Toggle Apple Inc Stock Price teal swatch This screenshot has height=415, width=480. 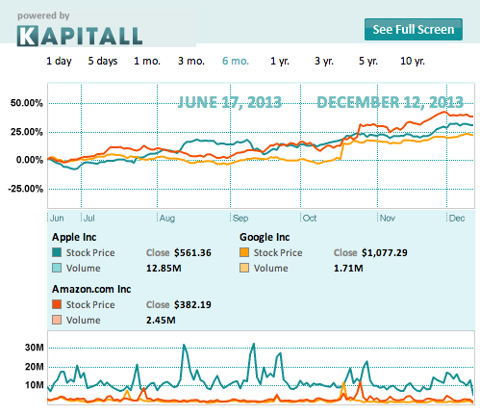click(x=57, y=253)
